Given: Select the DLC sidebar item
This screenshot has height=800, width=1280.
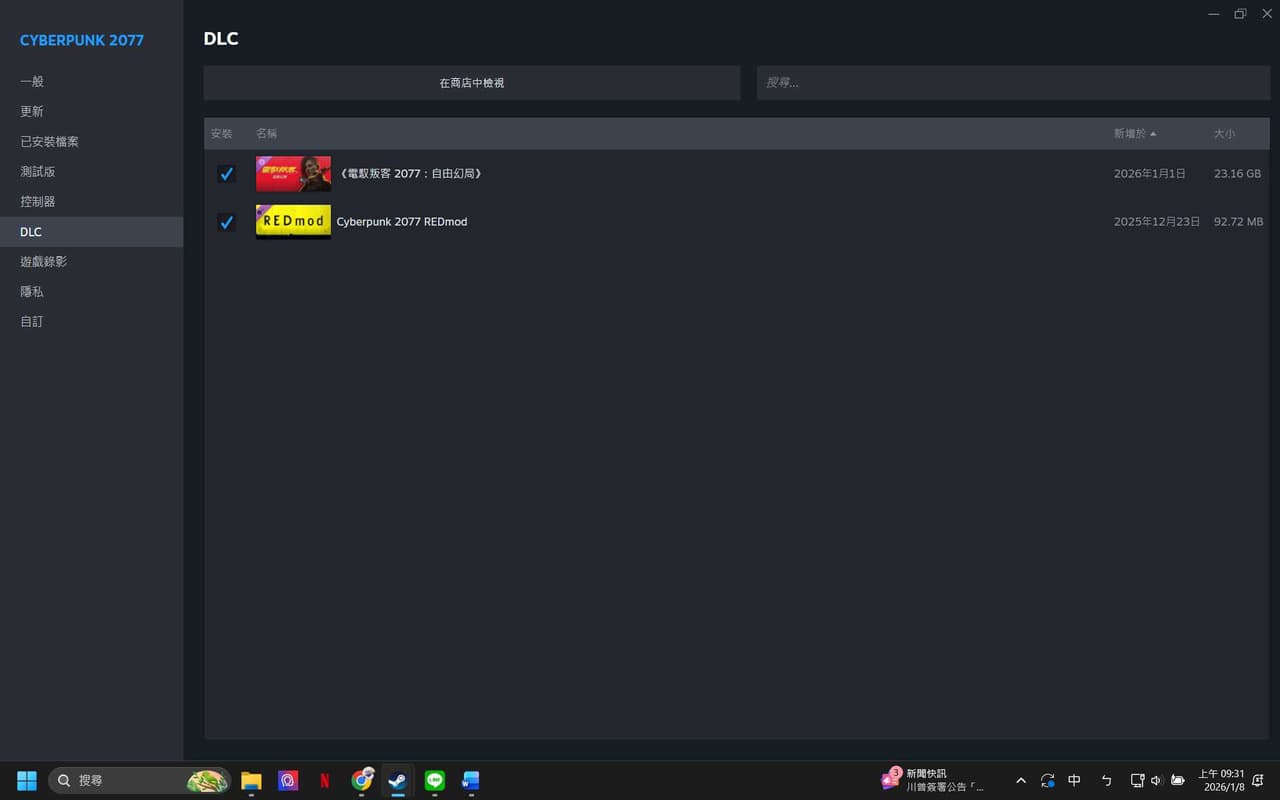Looking at the screenshot, I should click(x=91, y=232).
